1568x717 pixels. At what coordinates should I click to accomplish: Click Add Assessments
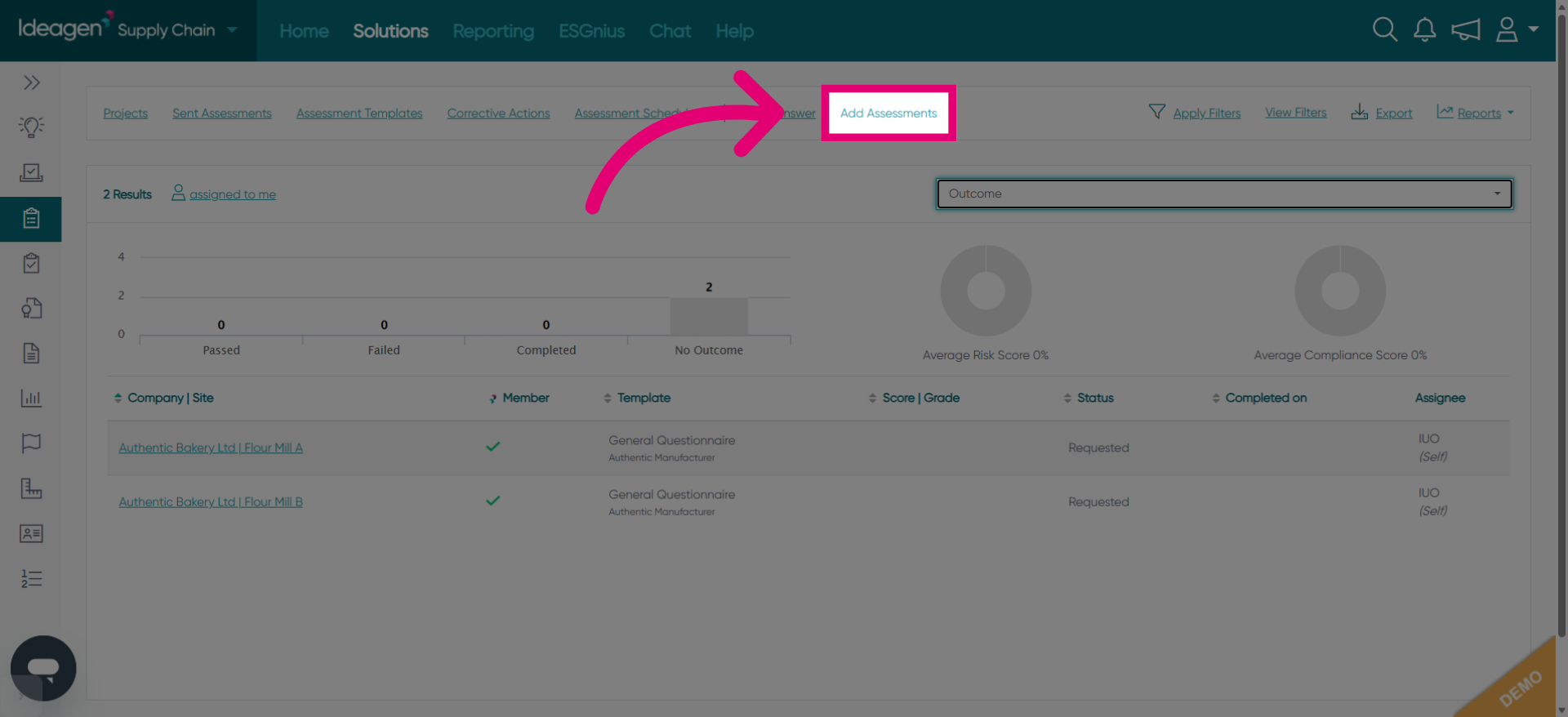[x=889, y=114]
